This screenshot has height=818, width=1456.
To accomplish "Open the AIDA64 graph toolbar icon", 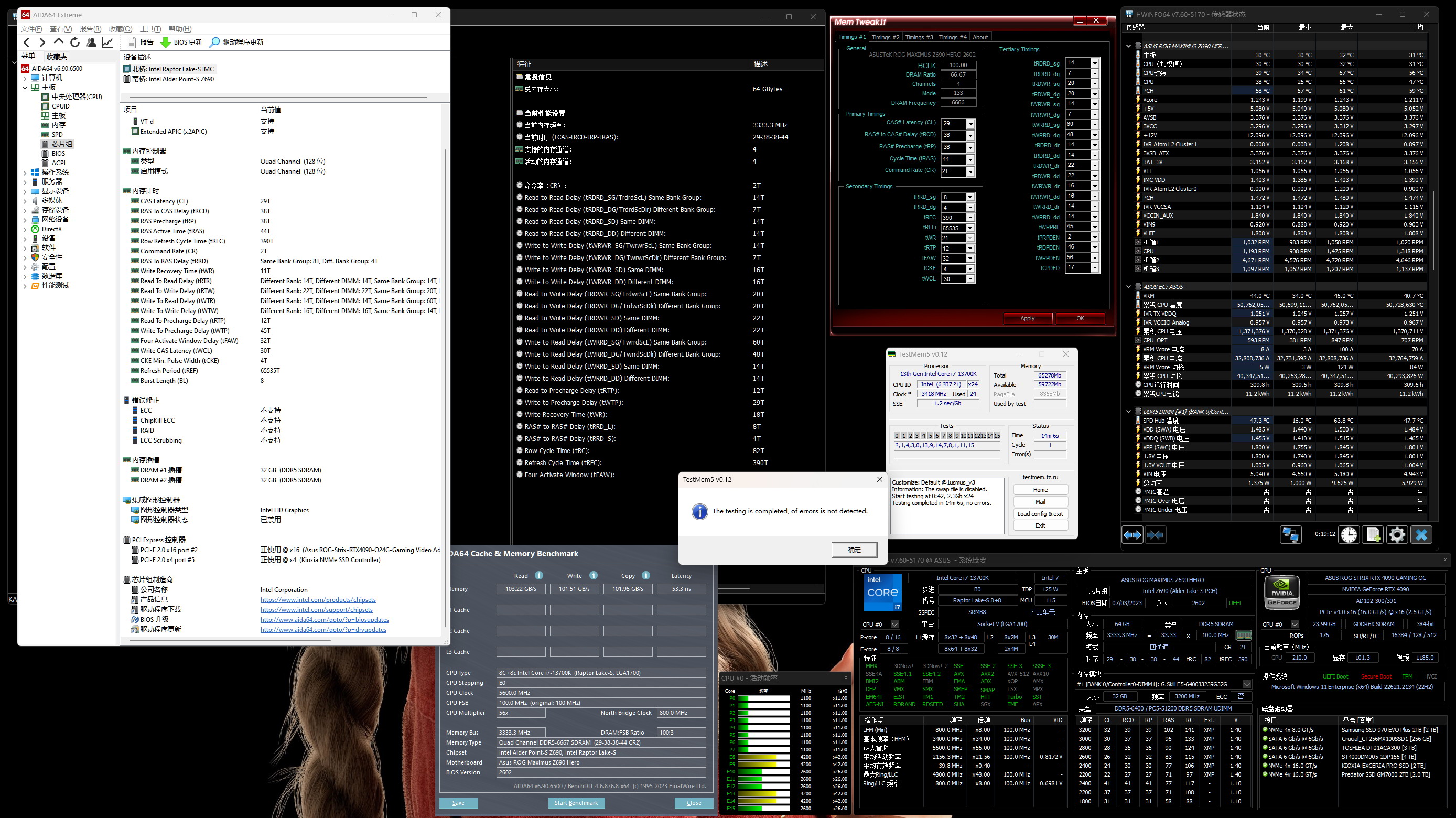I will pyautogui.click(x=107, y=42).
